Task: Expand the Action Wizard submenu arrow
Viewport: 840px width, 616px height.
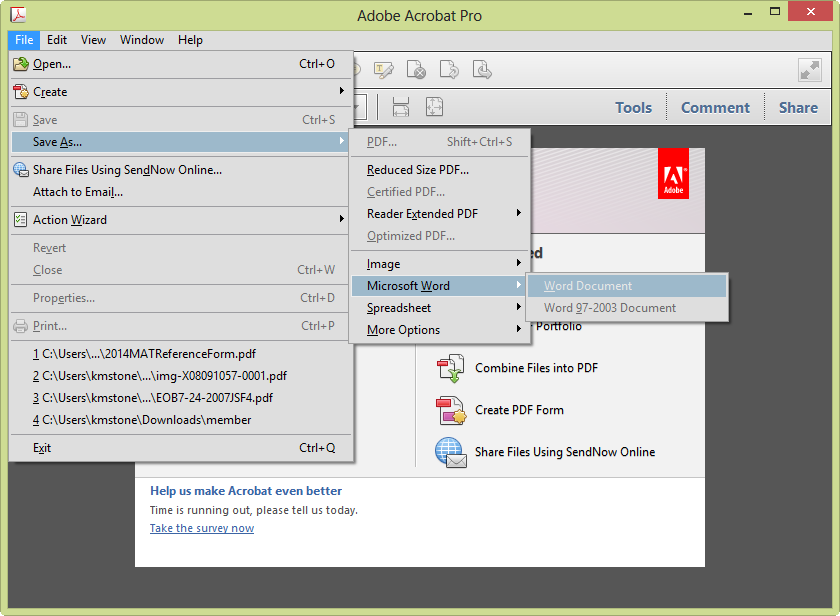Action: [341, 219]
